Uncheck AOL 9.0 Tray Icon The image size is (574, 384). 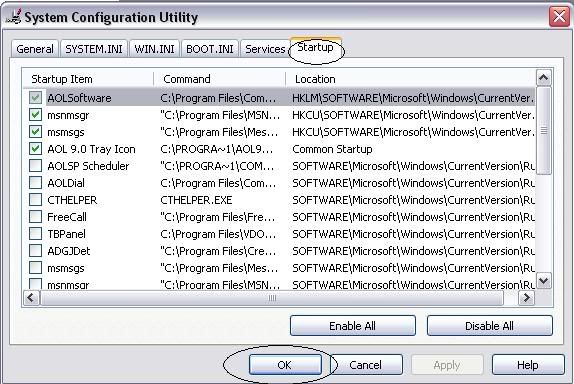tap(36, 149)
